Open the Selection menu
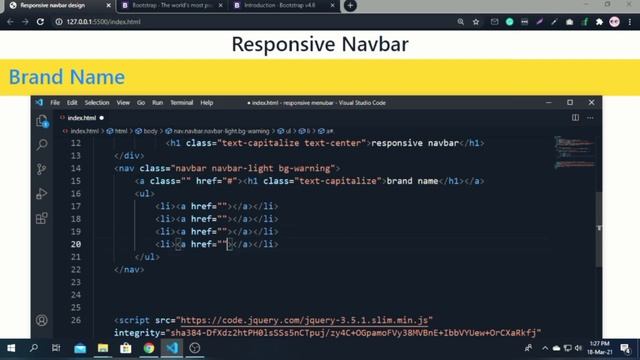The height and width of the screenshot is (360, 640). [97, 102]
